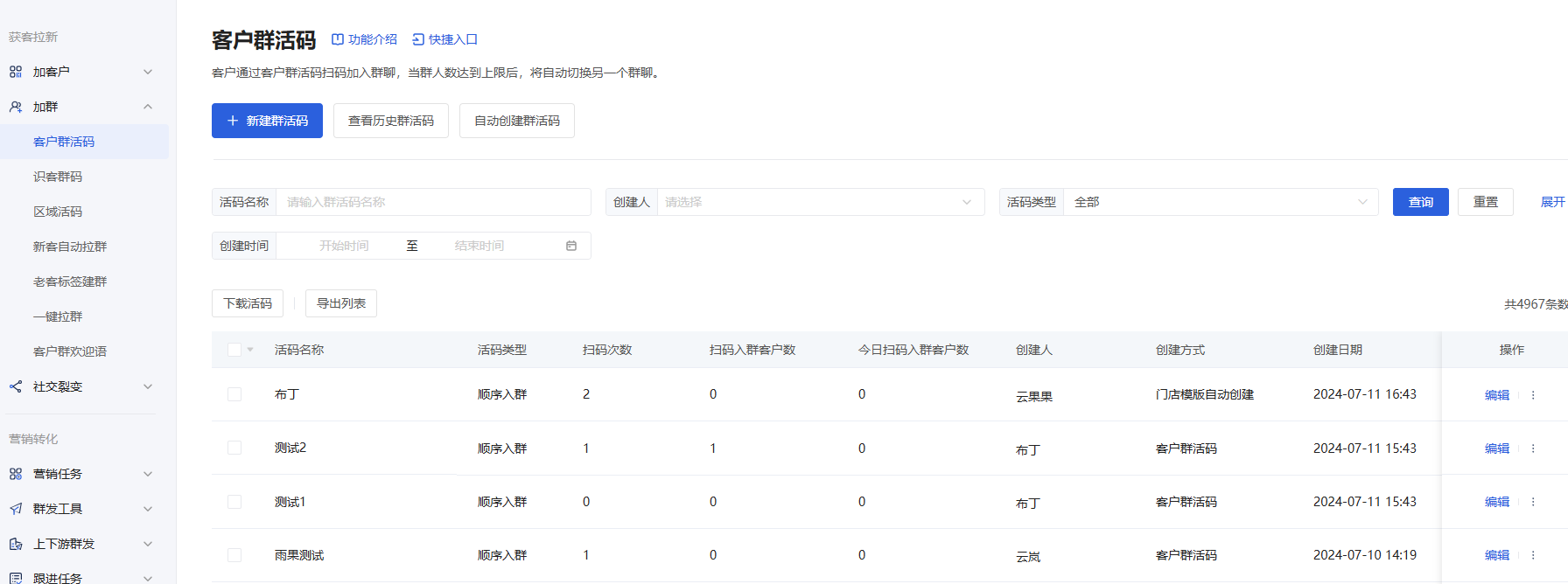
Task: Open more actions menu for 测试2 row
Action: 1533,448
